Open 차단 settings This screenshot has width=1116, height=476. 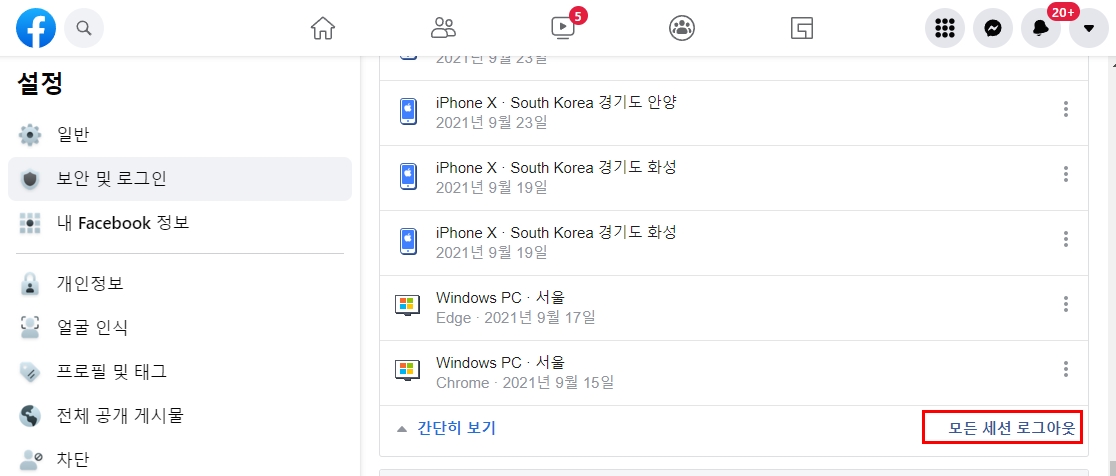180,459
